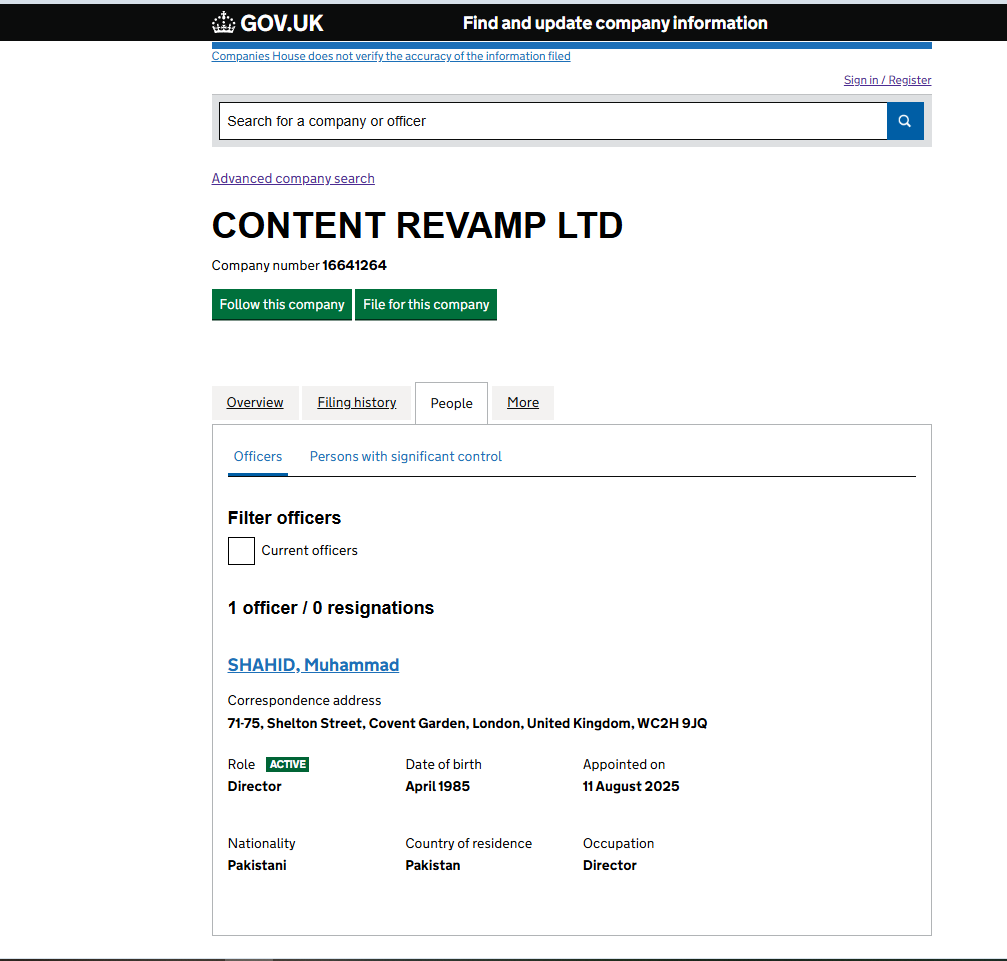Image resolution: width=1007 pixels, height=961 pixels.
Task: Click the magnifying glass search button
Action: pos(905,121)
